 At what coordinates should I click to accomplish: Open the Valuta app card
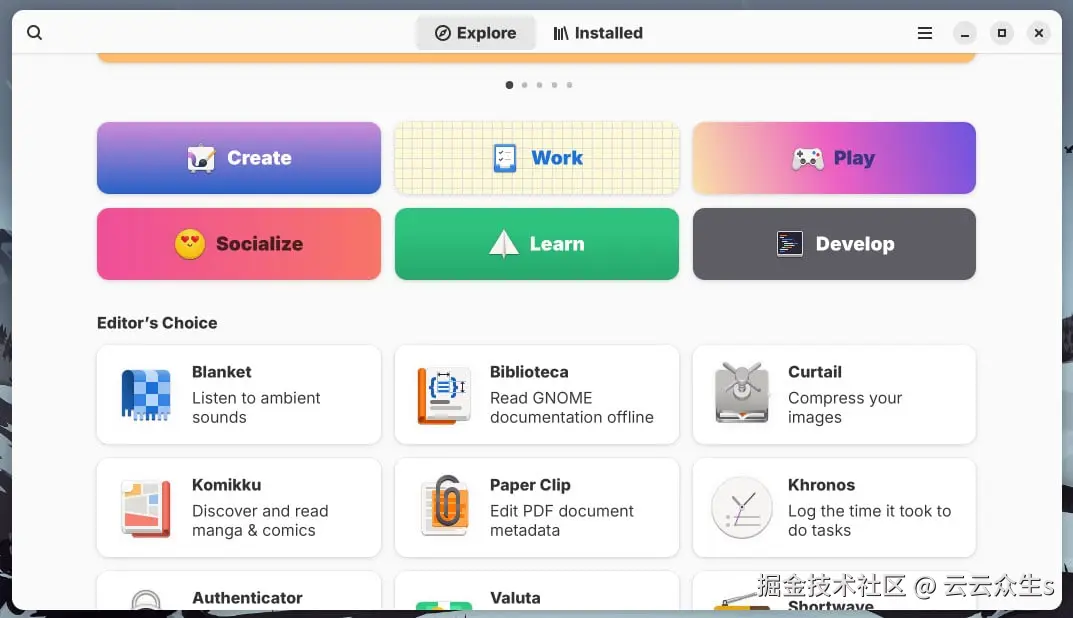tap(536, 591)
